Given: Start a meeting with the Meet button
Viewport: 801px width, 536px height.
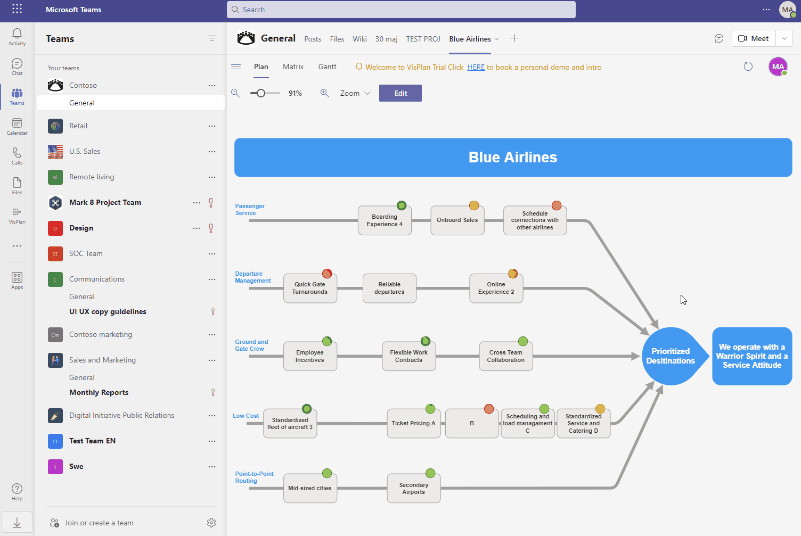Looking at the screenshot, I should click(754, 38).
